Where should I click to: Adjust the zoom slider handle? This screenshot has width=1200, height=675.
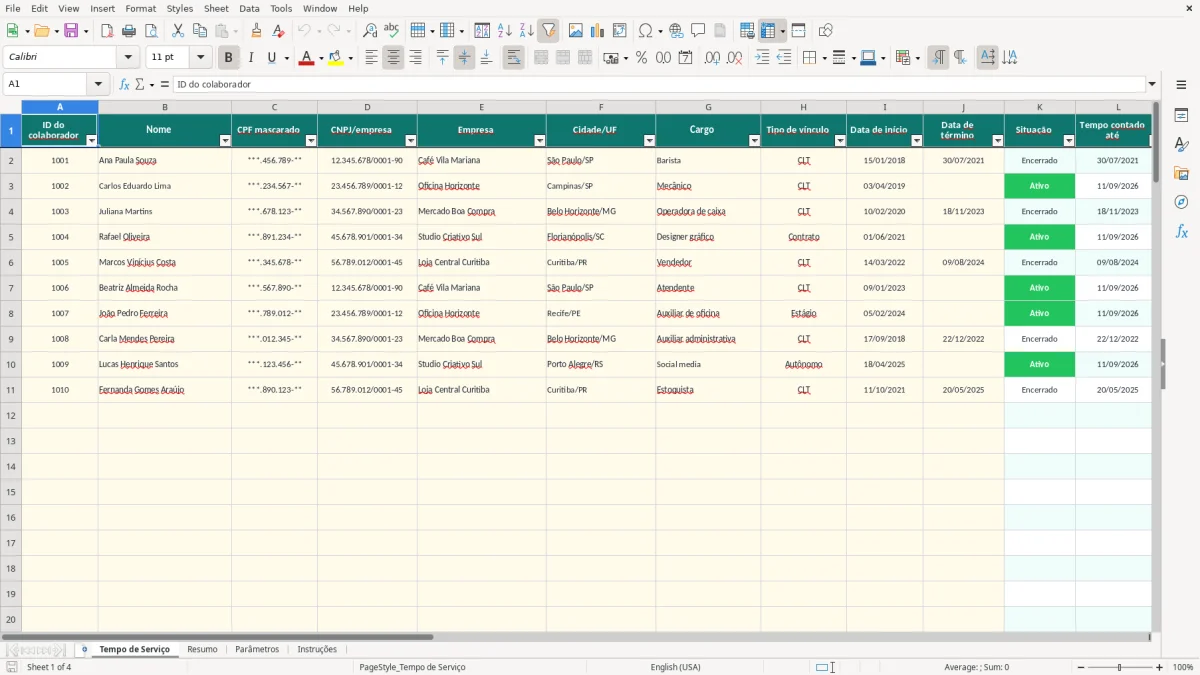1120,667
